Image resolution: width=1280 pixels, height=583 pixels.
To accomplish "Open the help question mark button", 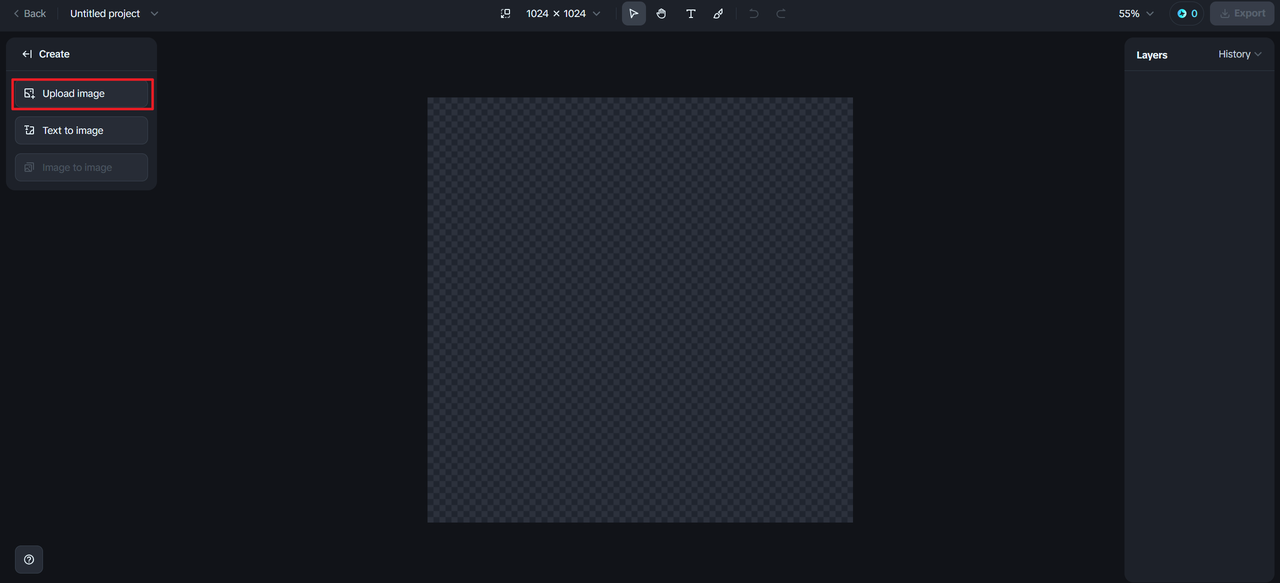I will tap(29, 560).
